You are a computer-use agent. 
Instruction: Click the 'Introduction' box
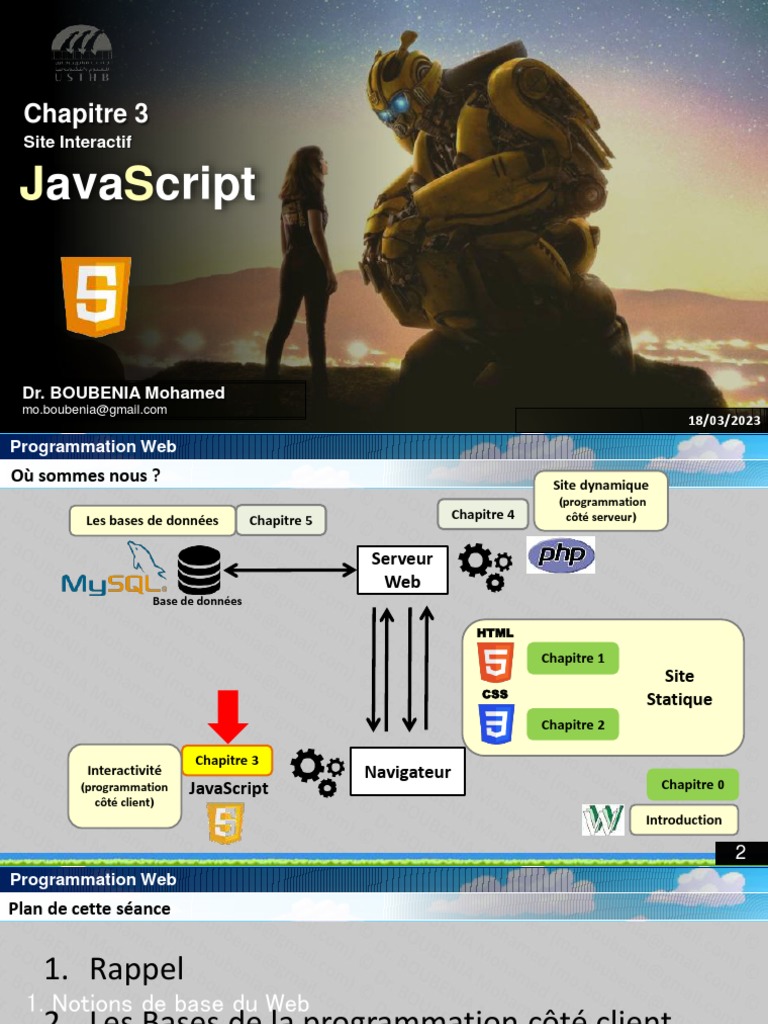pos(684,820)
